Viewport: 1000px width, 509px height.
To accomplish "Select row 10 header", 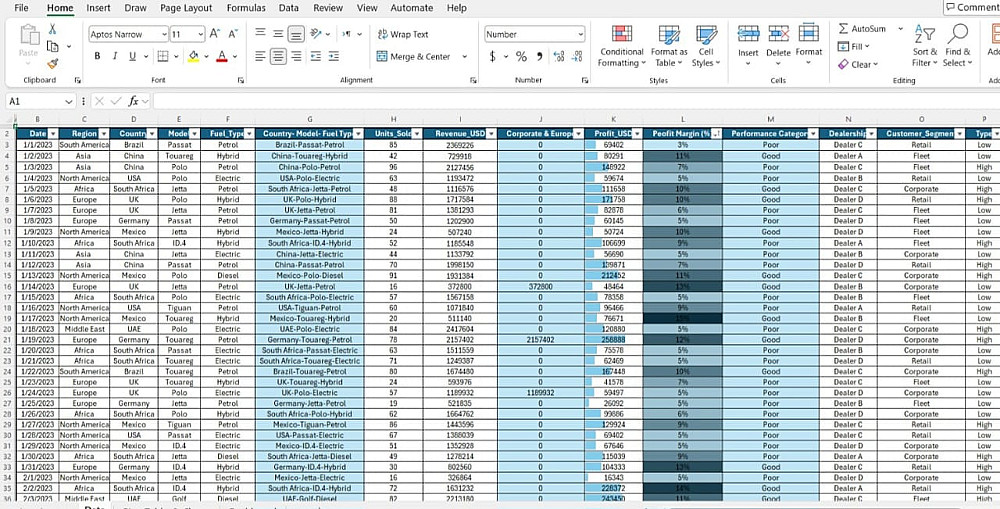I will click(x=6, y=221).
